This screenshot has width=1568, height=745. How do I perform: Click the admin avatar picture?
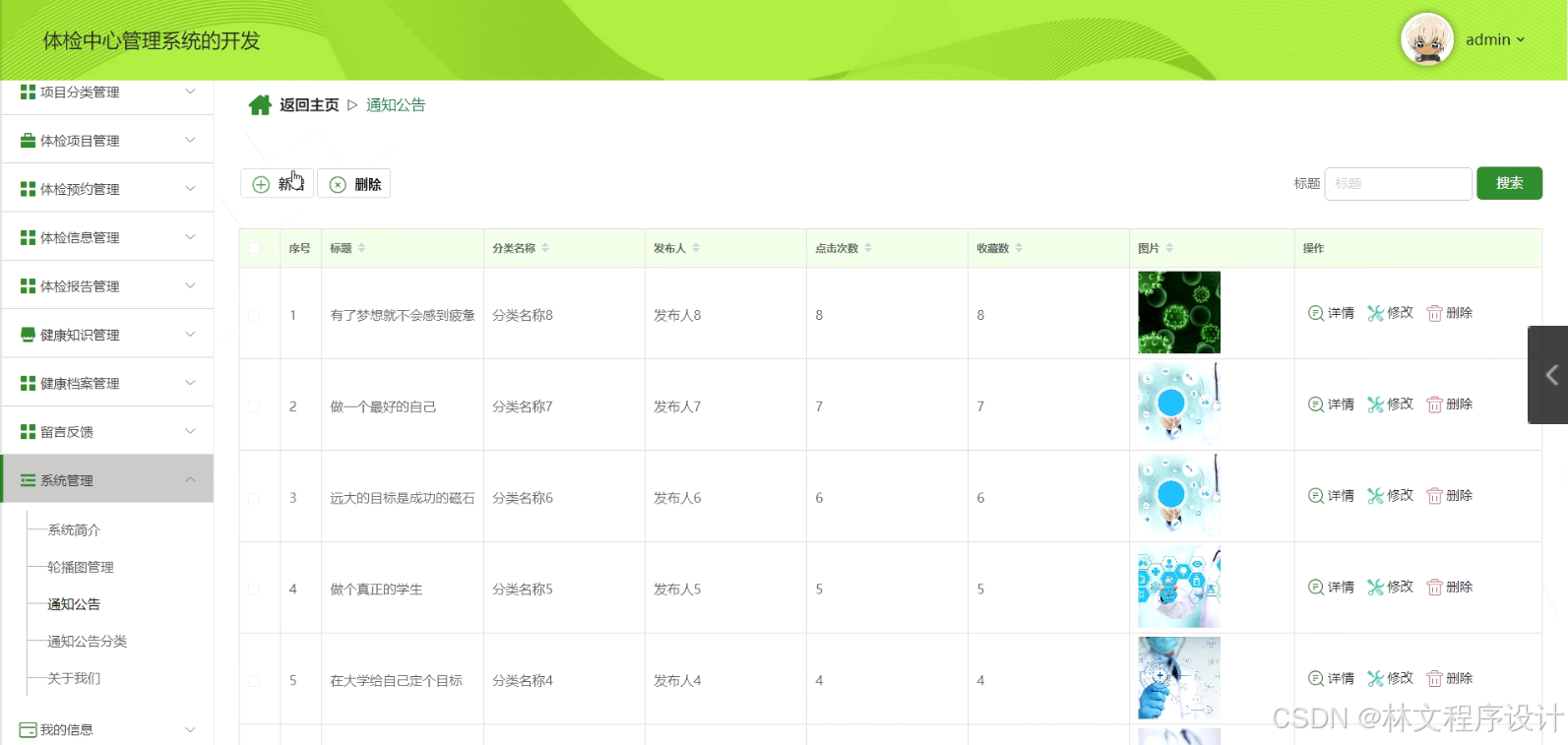pyautogui.click(x=1427, y=39)
